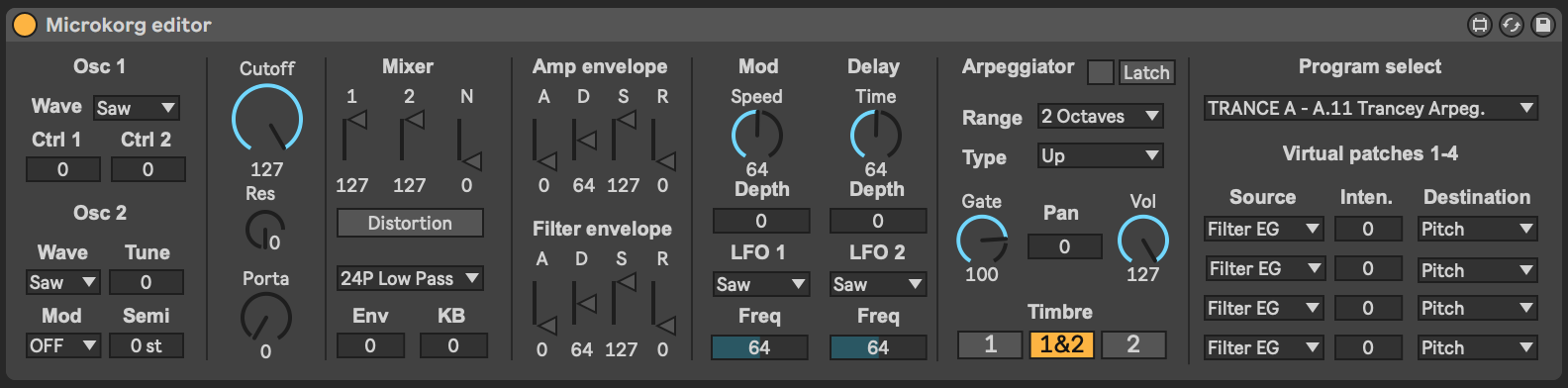
Task: Toggle the arpeggiator Latch box
Action: [1100, 72]
